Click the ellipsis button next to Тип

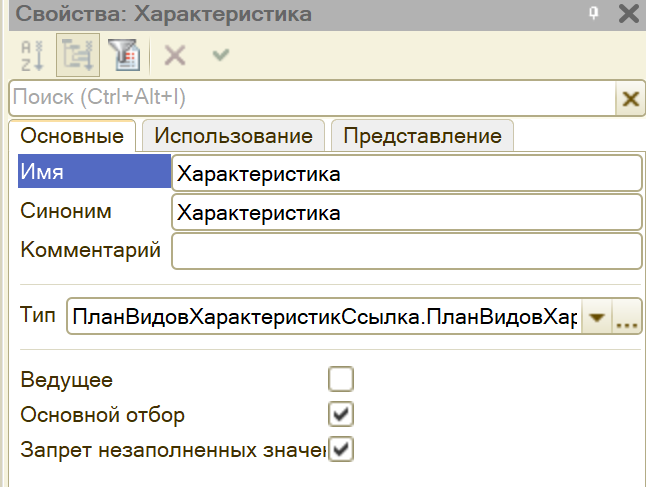tap(627, 318)
